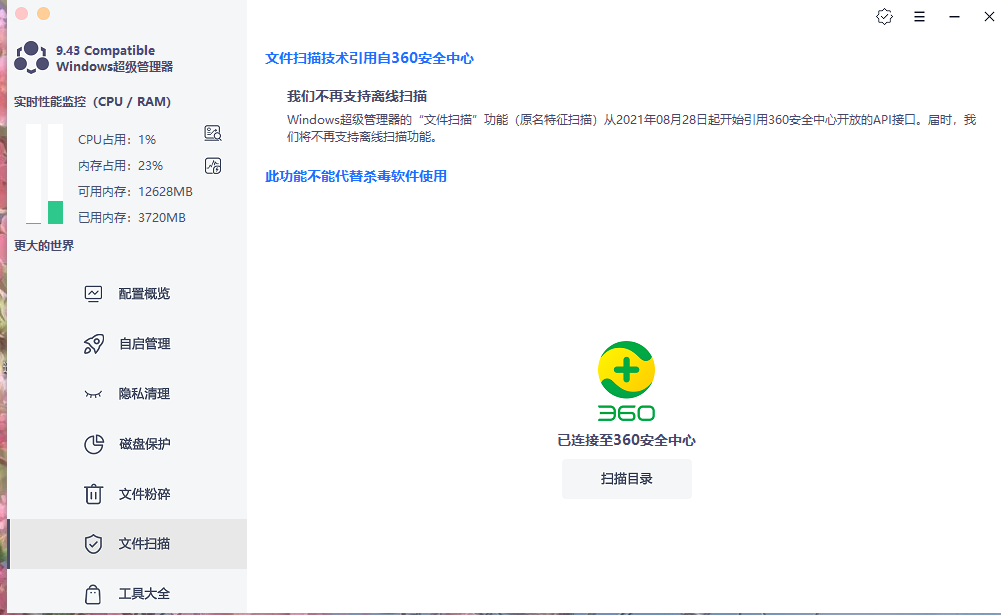Click the verified badge icon in title bar
The width and height of the screenshot is (1001, 615).
[x=884, y=17]
